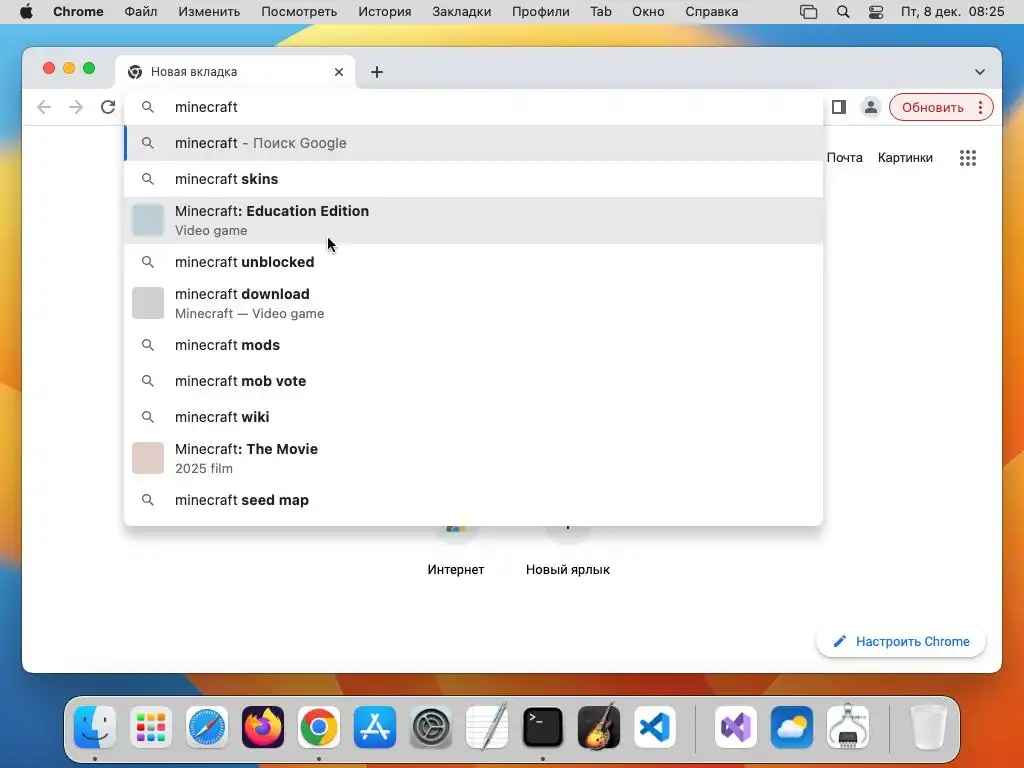Open the profile avatar icon

click(x=871, y=107)
